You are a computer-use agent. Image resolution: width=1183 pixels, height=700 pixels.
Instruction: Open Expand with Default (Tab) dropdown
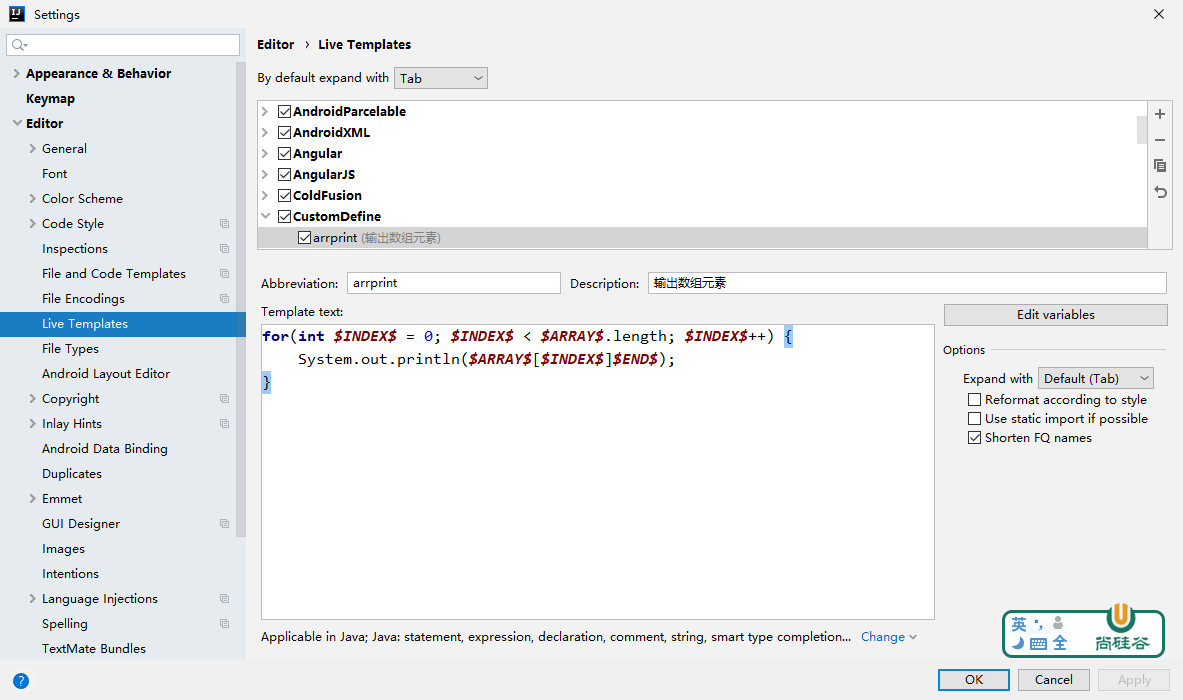(1095, 378)
